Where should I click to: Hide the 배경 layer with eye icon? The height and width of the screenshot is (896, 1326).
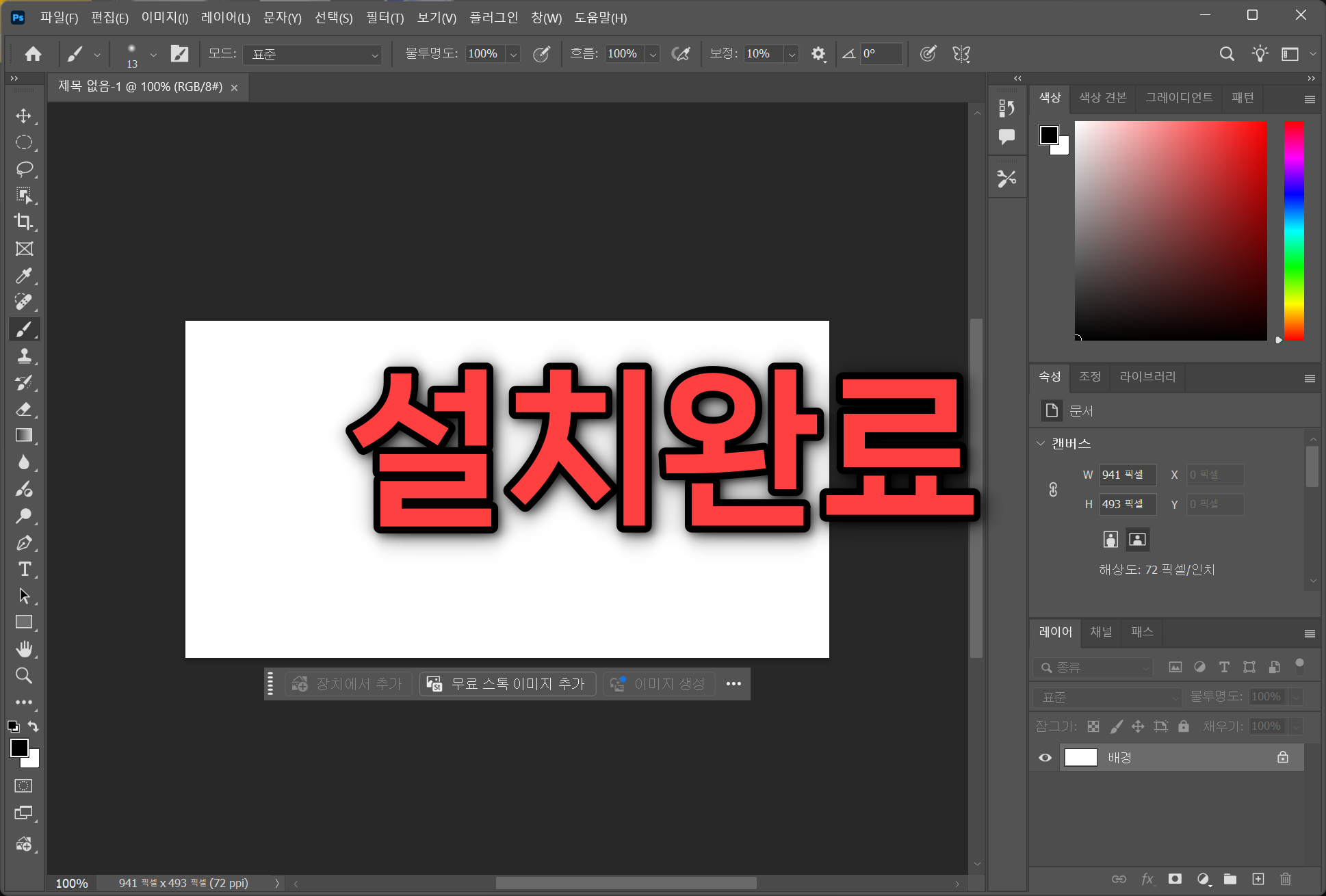[x=1045, y=757]
